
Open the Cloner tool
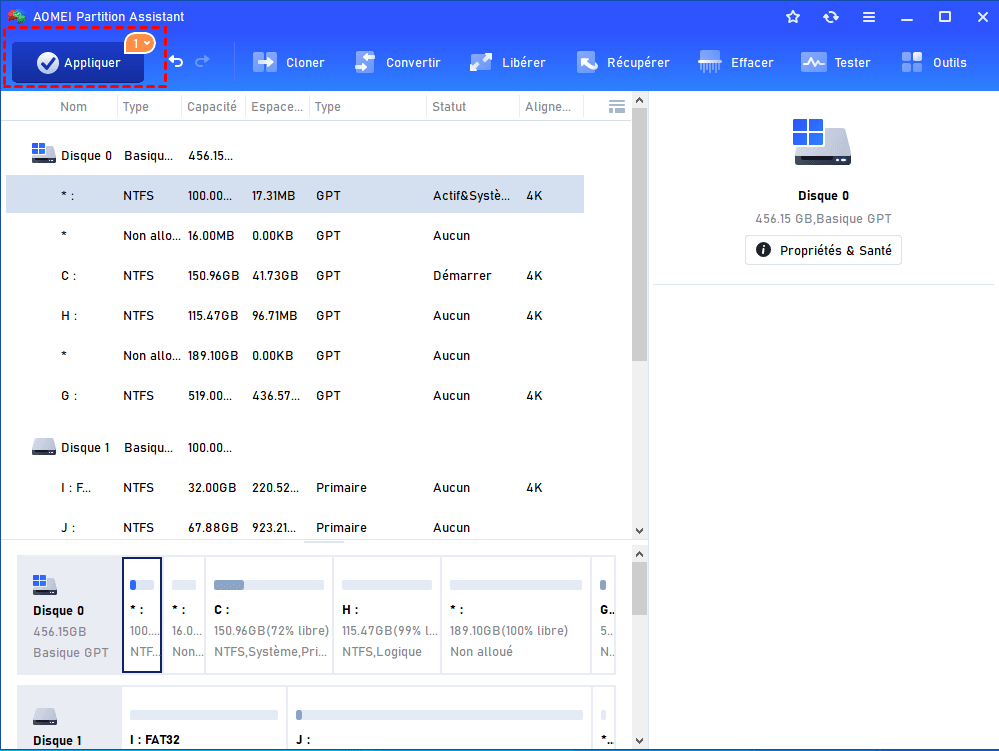(289, 62)
